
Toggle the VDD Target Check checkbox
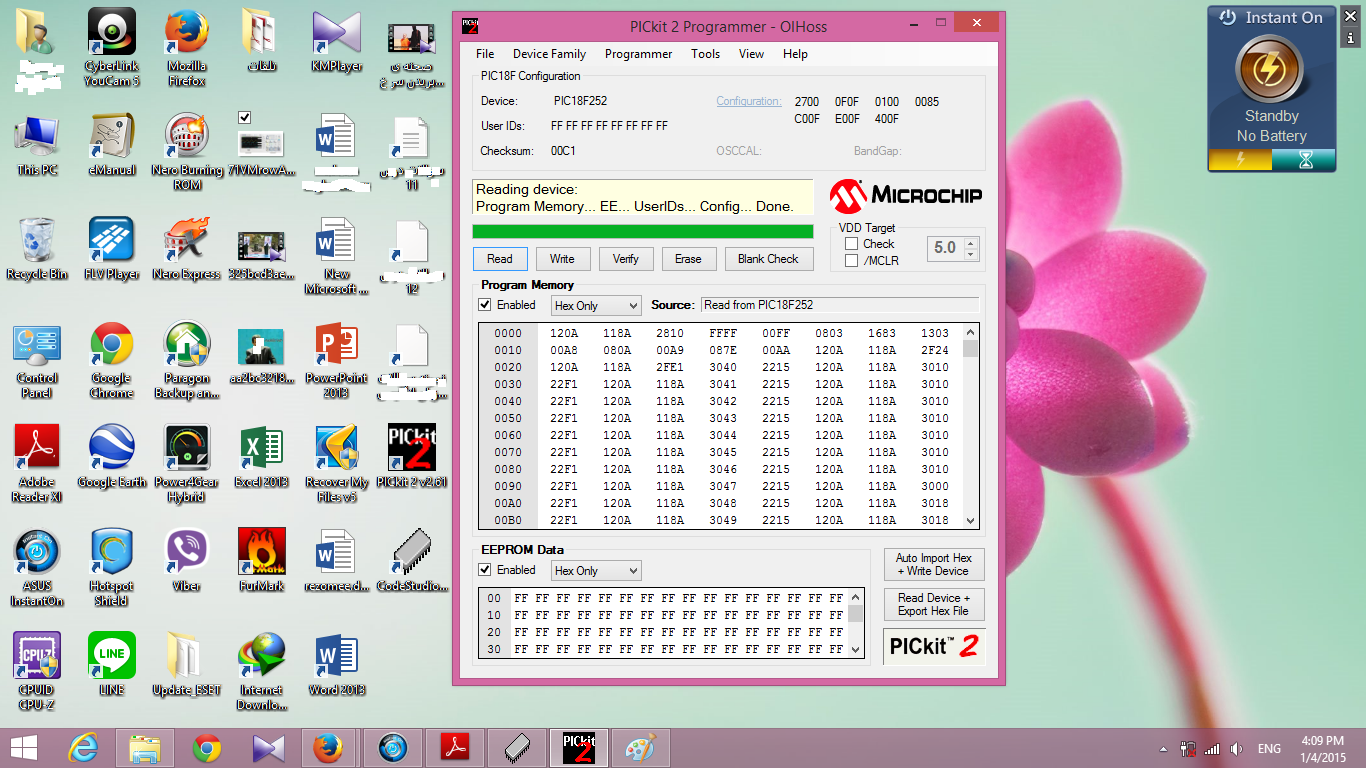tap(852, 244)
